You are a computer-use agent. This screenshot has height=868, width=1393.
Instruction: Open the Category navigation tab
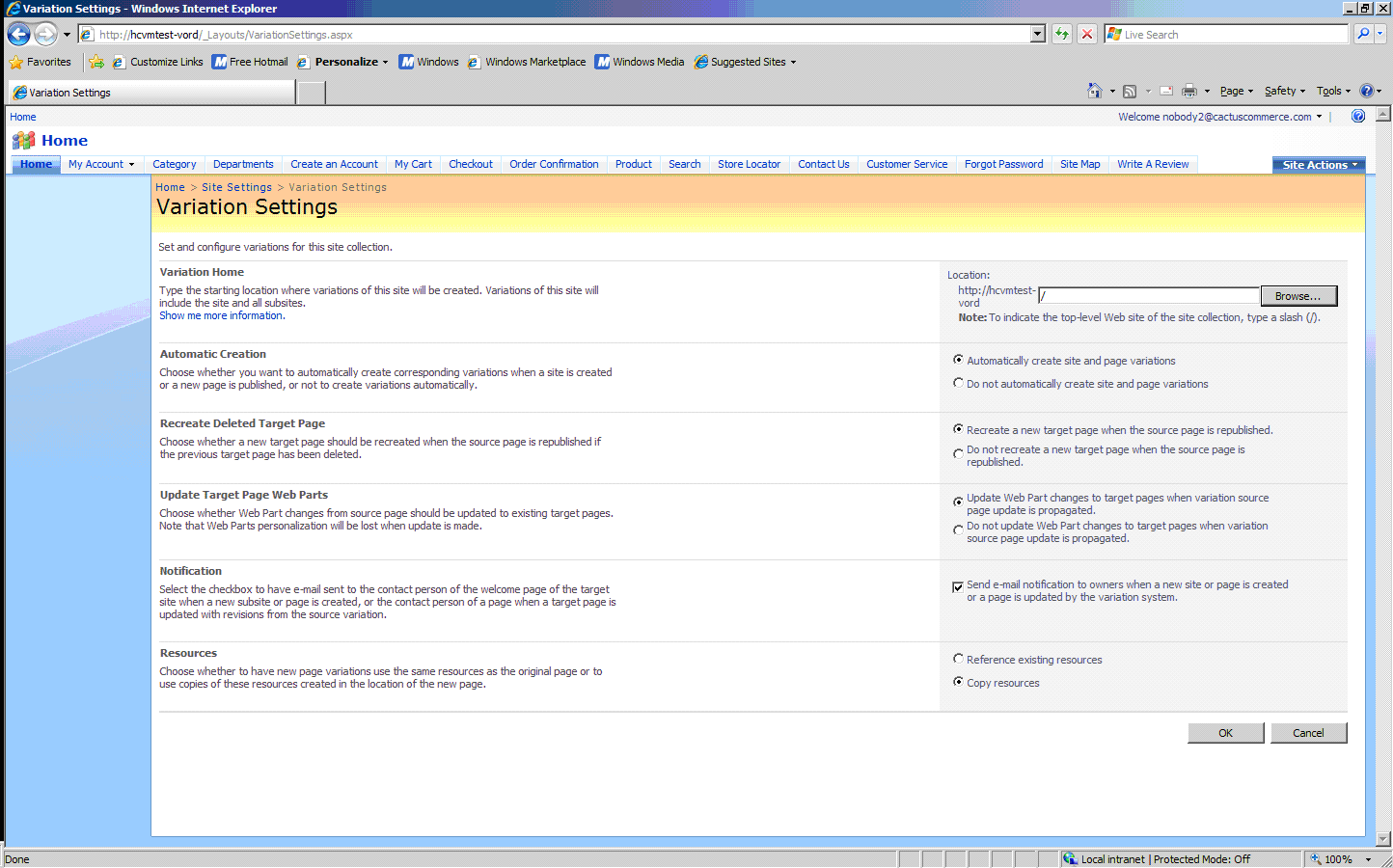tap(175, 164)
